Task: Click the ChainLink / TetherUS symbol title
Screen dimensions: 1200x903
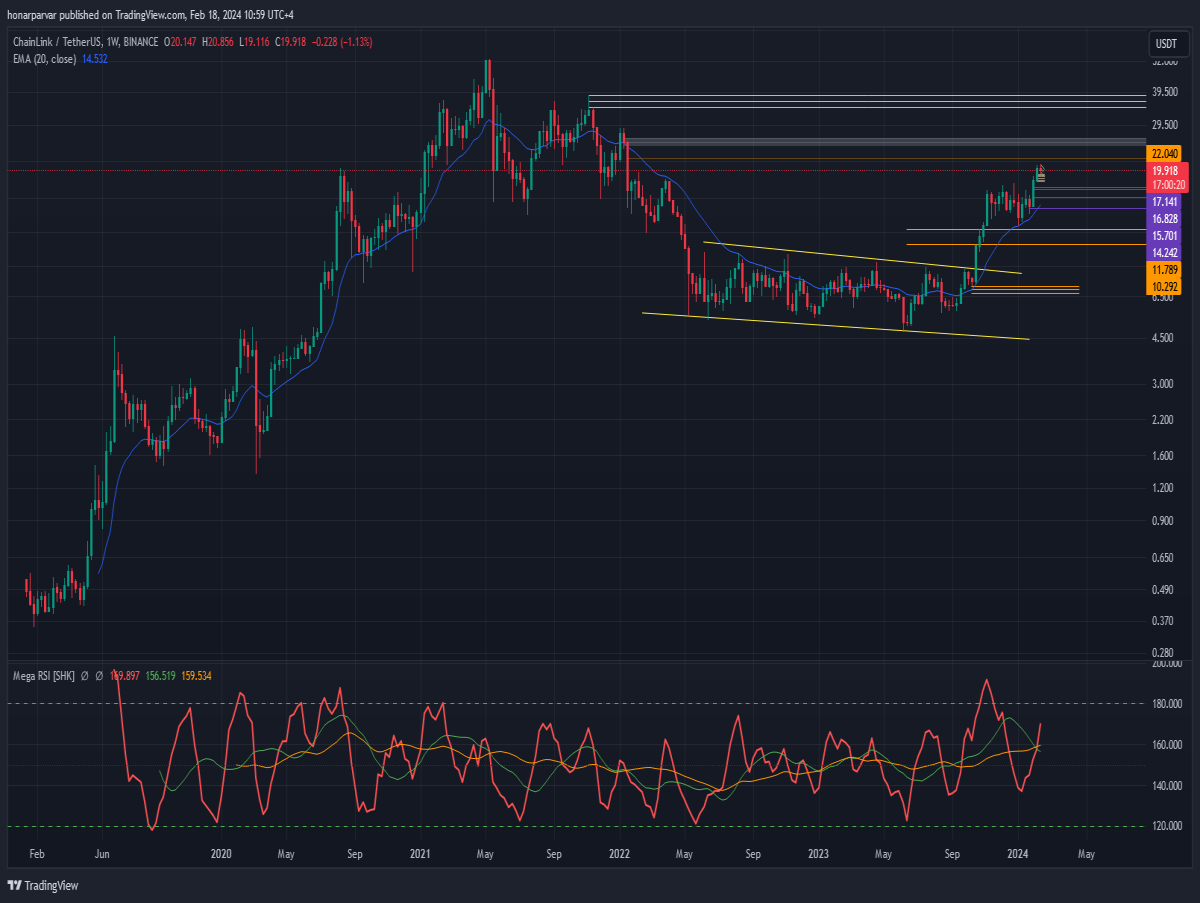Action: click(56, 43)
